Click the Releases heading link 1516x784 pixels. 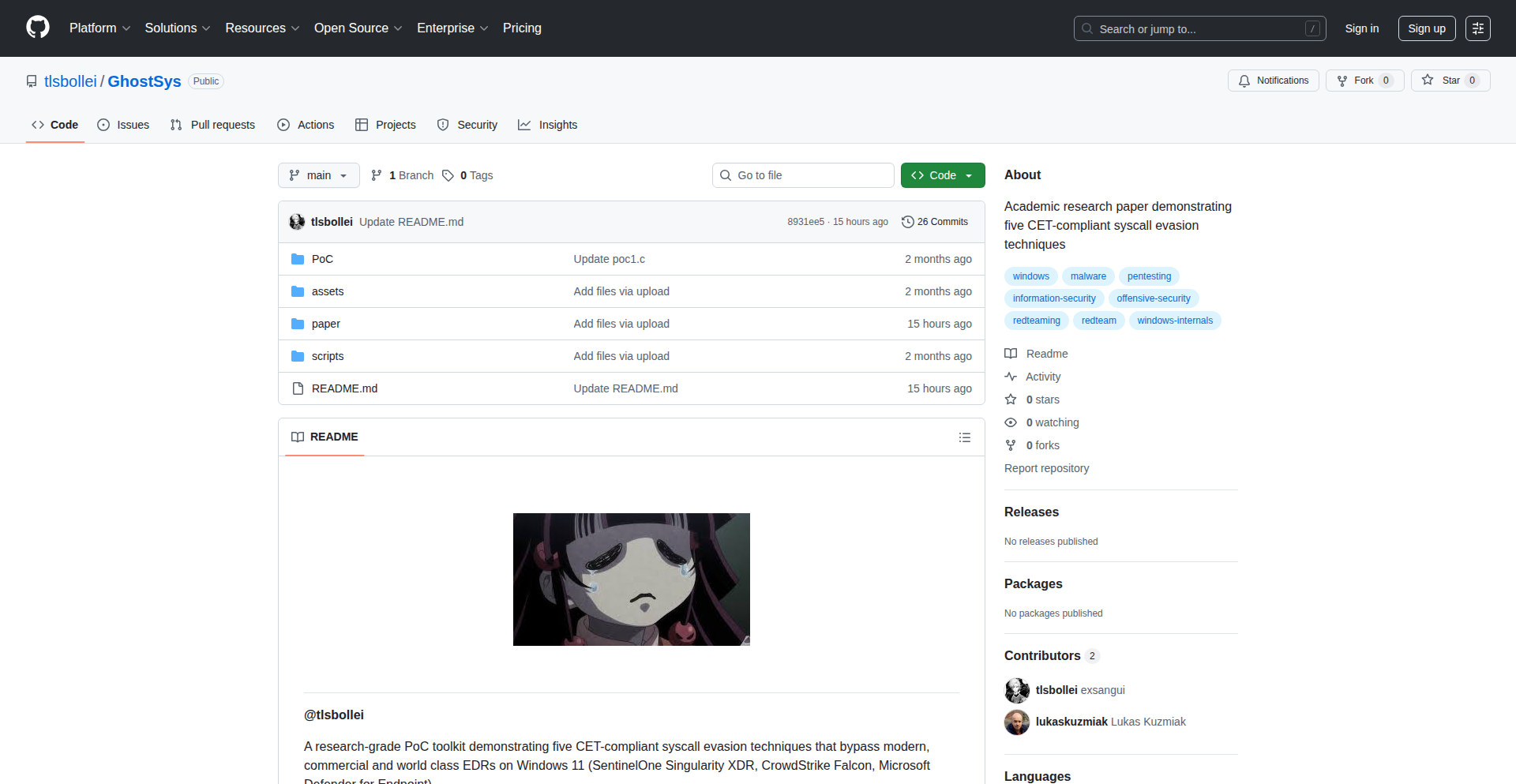[x=1031, y=512]
